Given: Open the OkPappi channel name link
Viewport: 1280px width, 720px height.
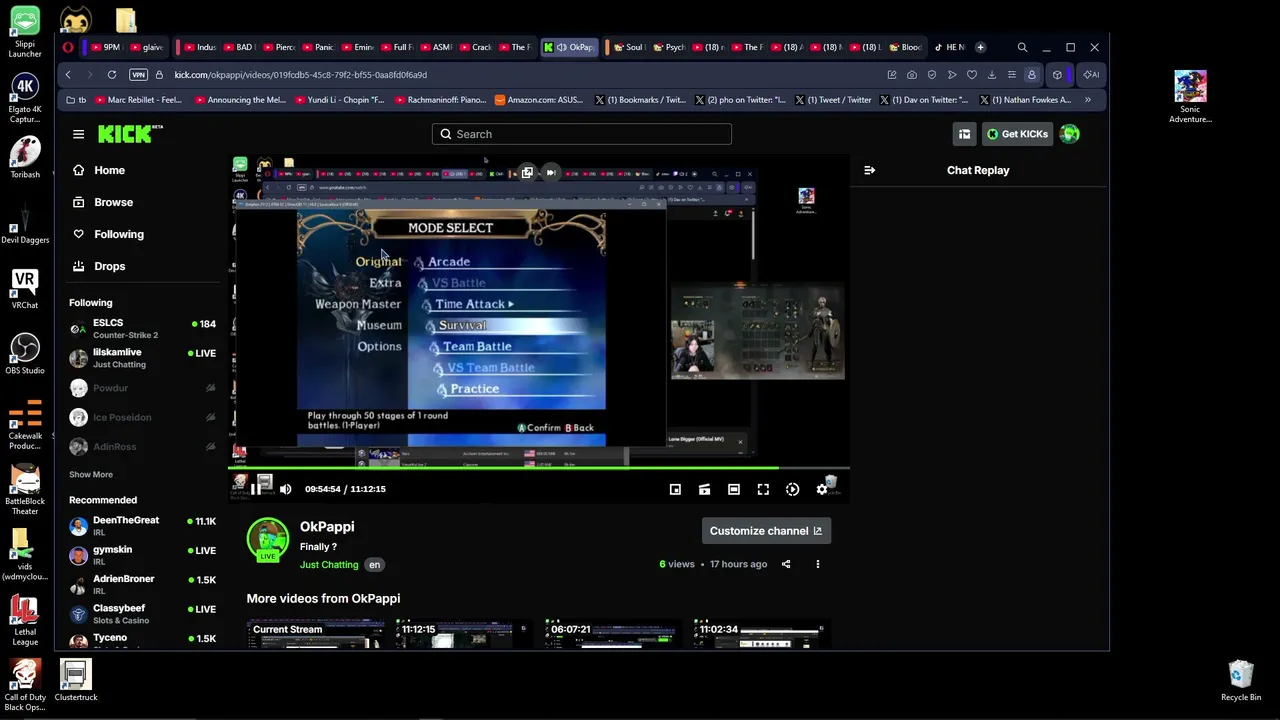Looking at the screenshot, I should coord(327,527).
